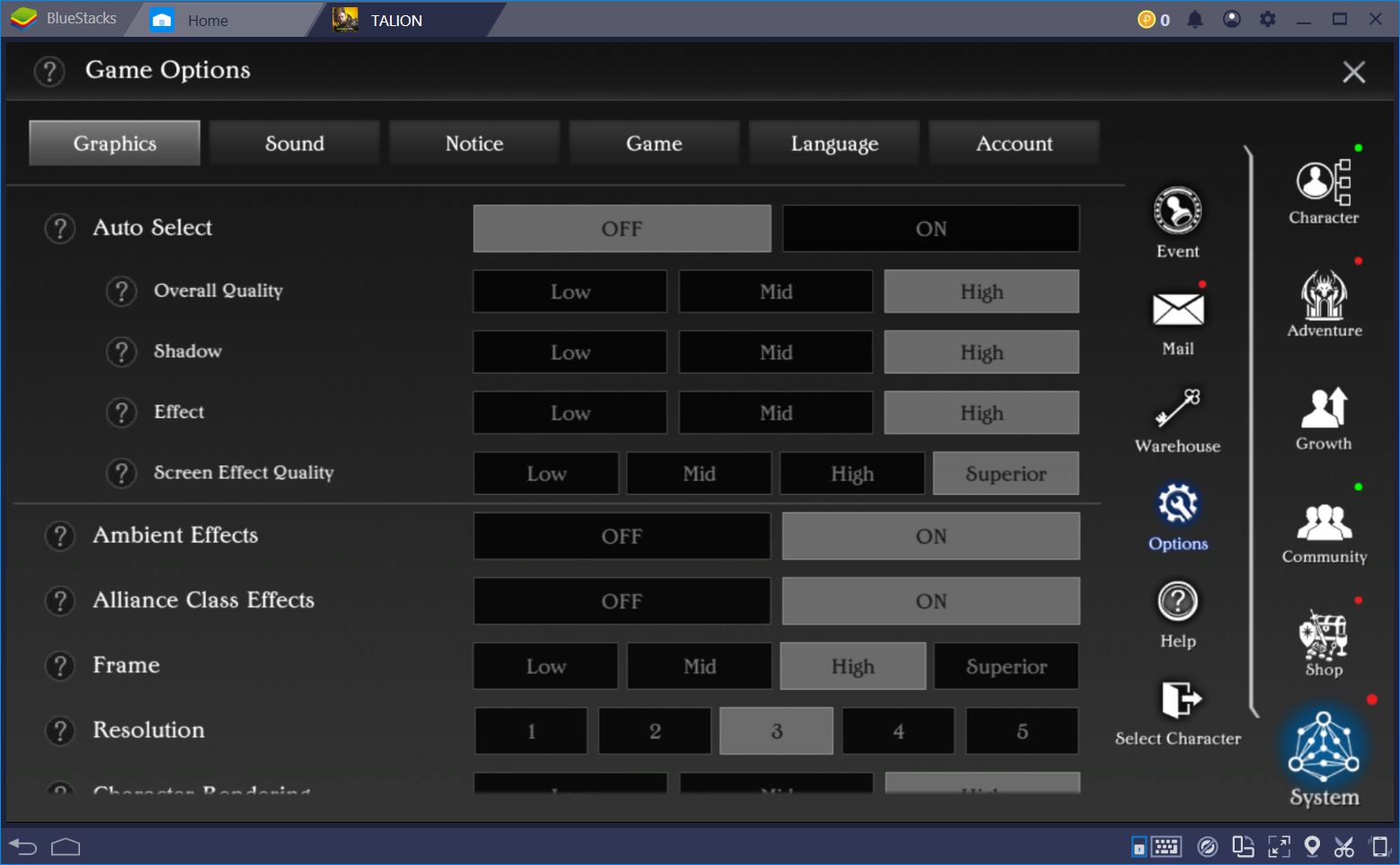The height and width of the screenshot is (865, 1400).
Task: Switch to the Language tab
Action: click(x=835, y=144)
